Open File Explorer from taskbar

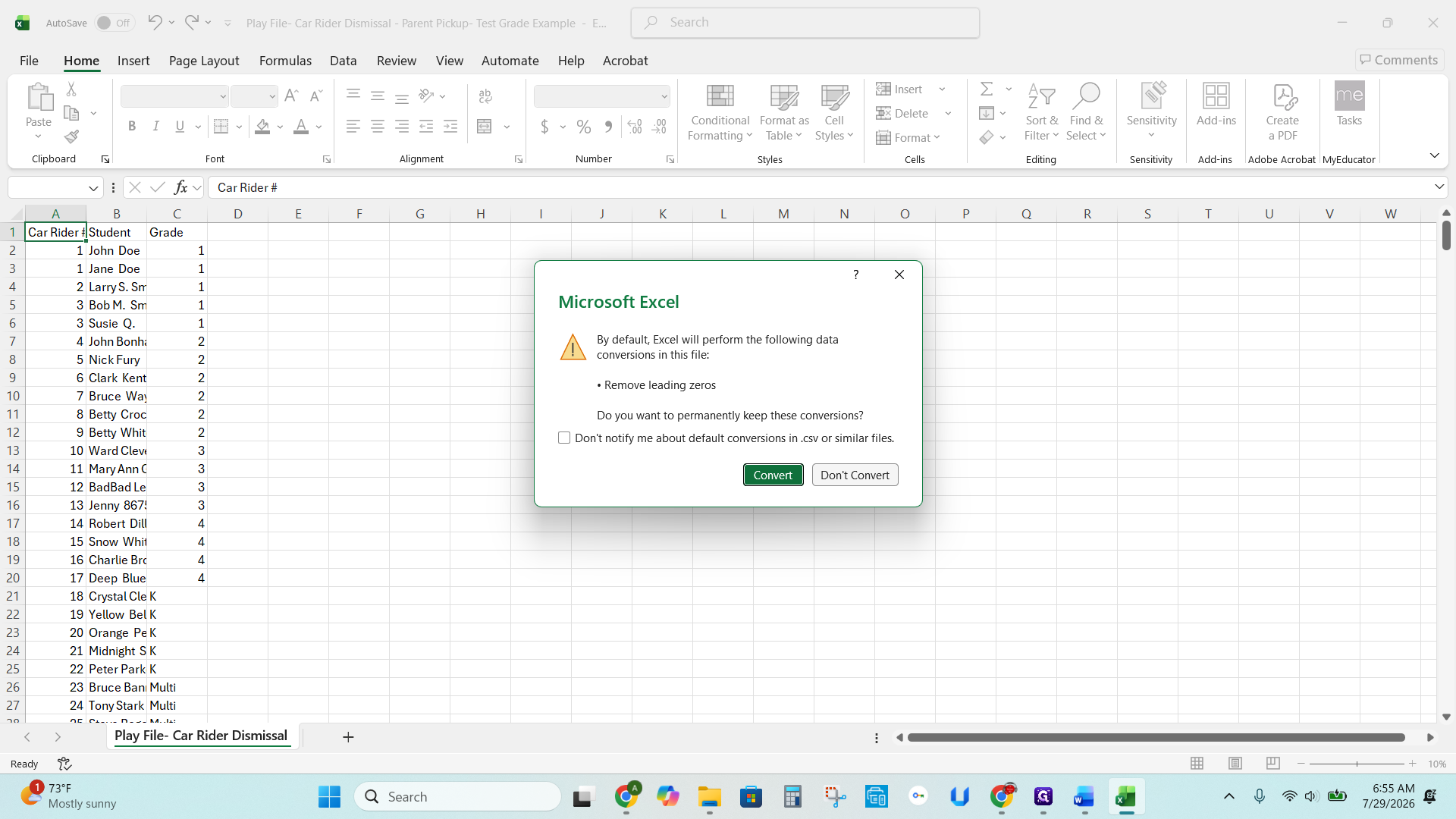(x=710, y=797)
